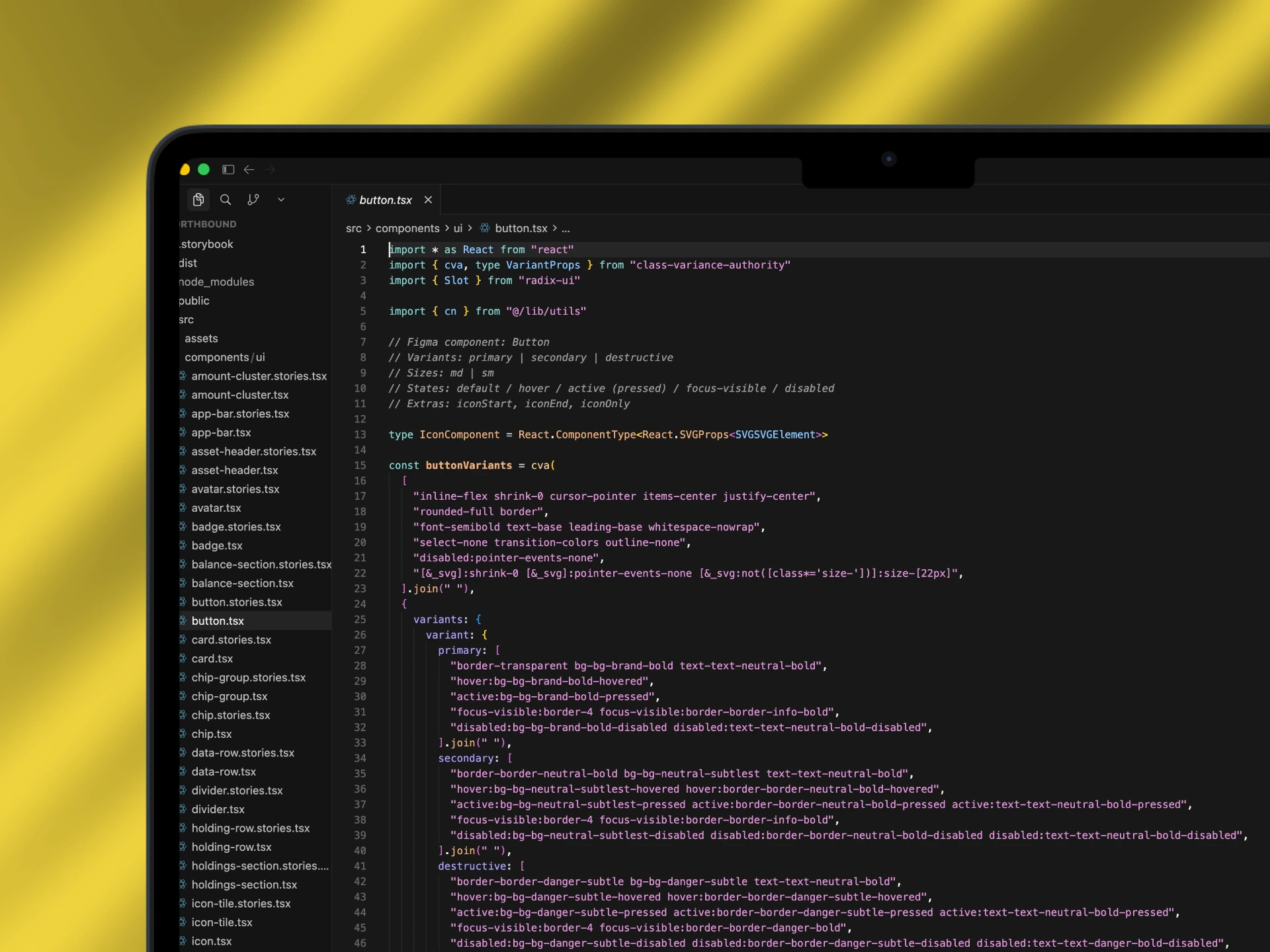Click the React icon beside holding-row.tsx
This screenshot has width=1270, height=952.
183,847
